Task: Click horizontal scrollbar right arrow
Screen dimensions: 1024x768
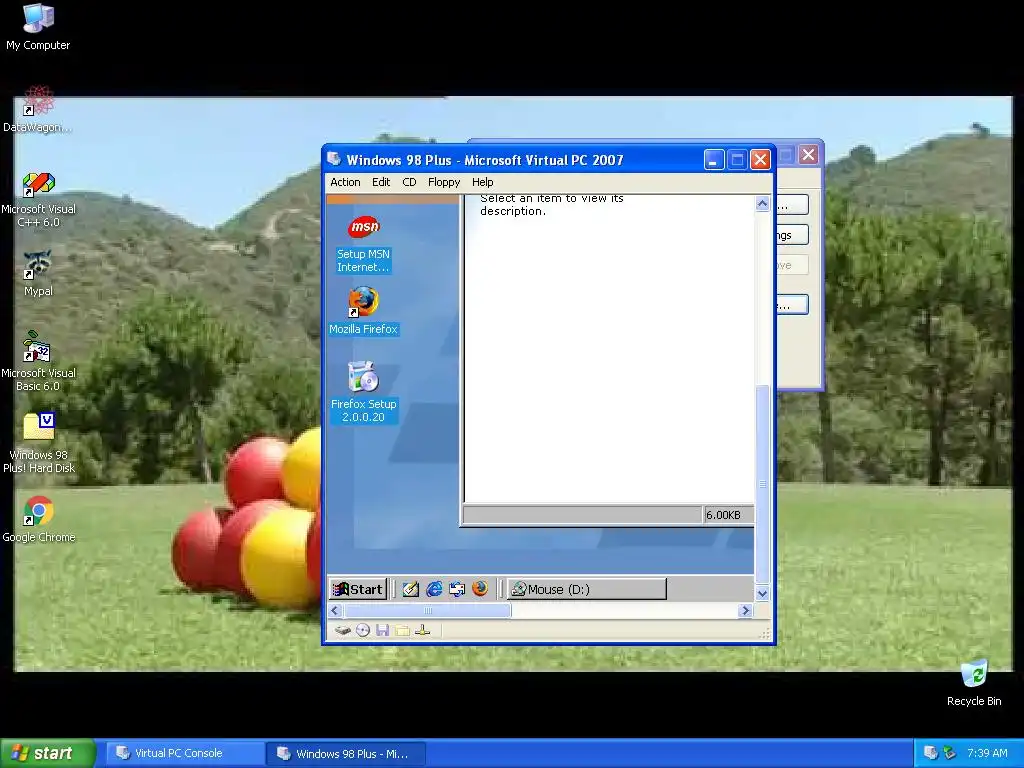Action: coord(745,611)
